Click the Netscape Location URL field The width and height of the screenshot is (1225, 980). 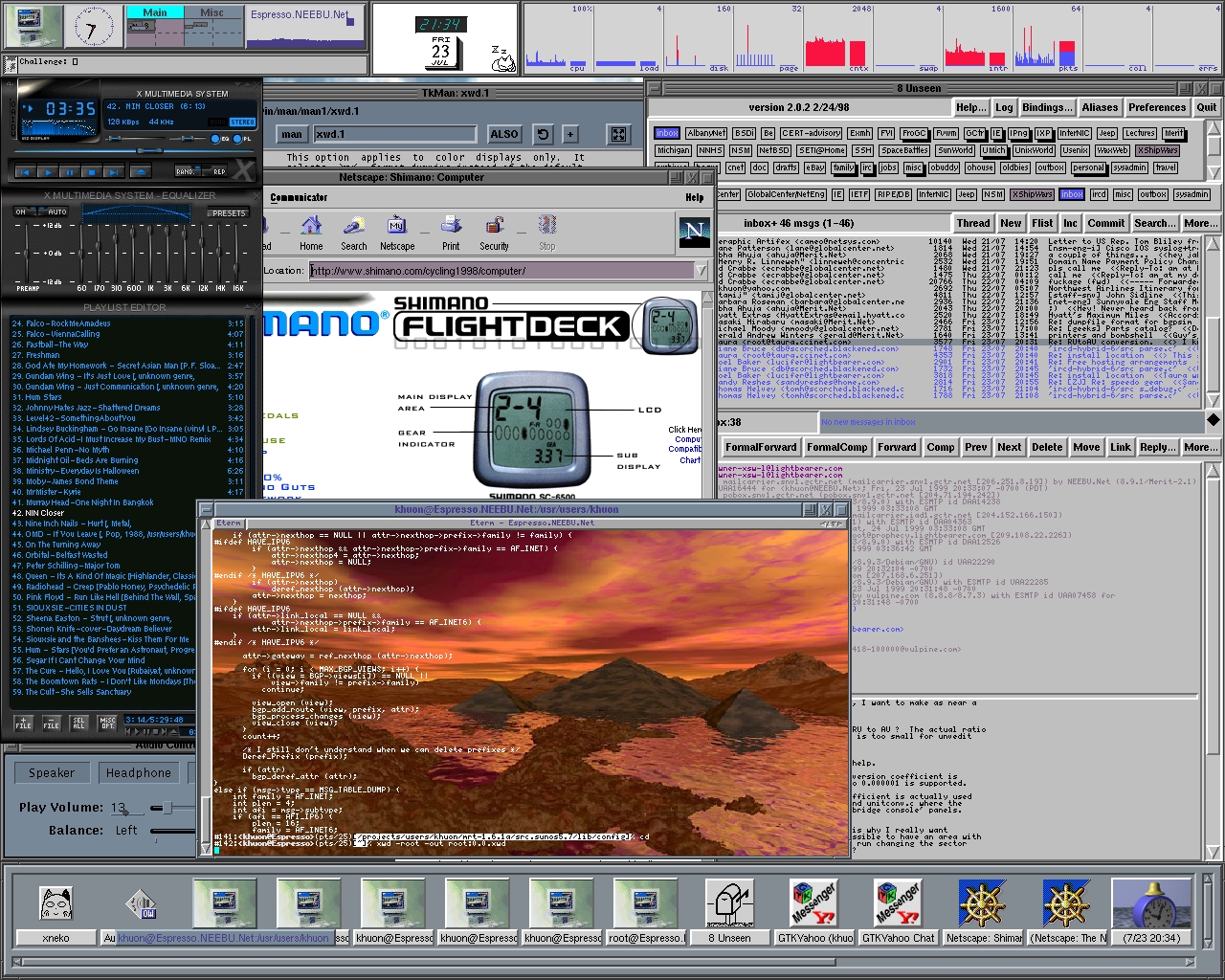pos(501,271)
